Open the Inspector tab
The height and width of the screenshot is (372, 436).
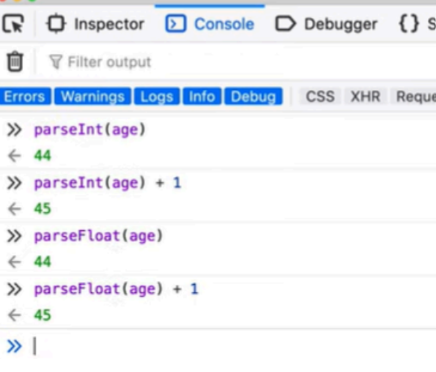click(x=95, y=24)
